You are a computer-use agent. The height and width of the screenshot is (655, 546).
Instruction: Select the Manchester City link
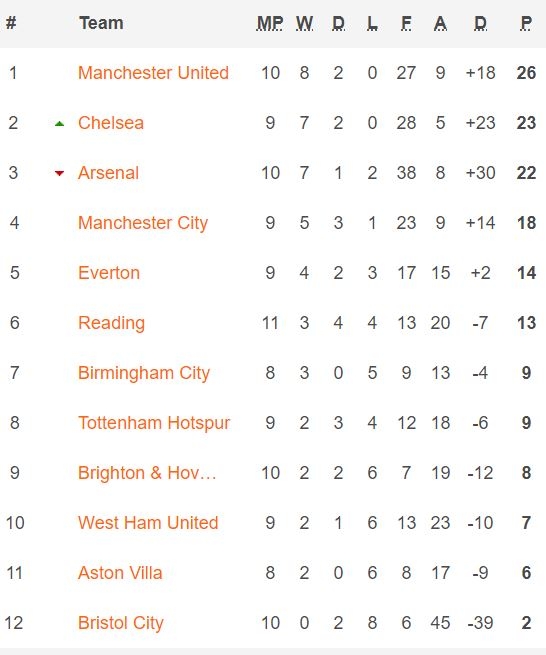tap(143, 223)
